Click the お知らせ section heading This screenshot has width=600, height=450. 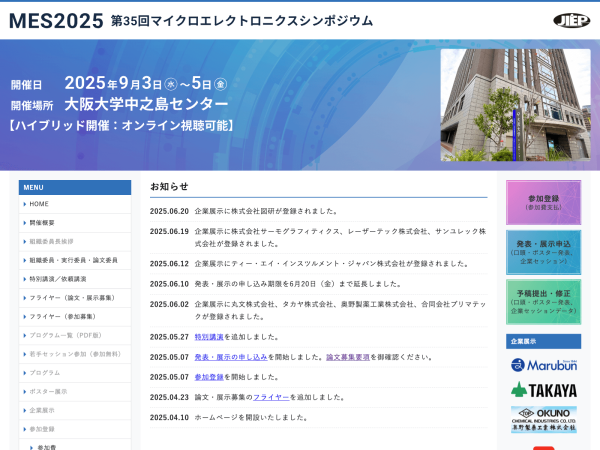[169, 186]
